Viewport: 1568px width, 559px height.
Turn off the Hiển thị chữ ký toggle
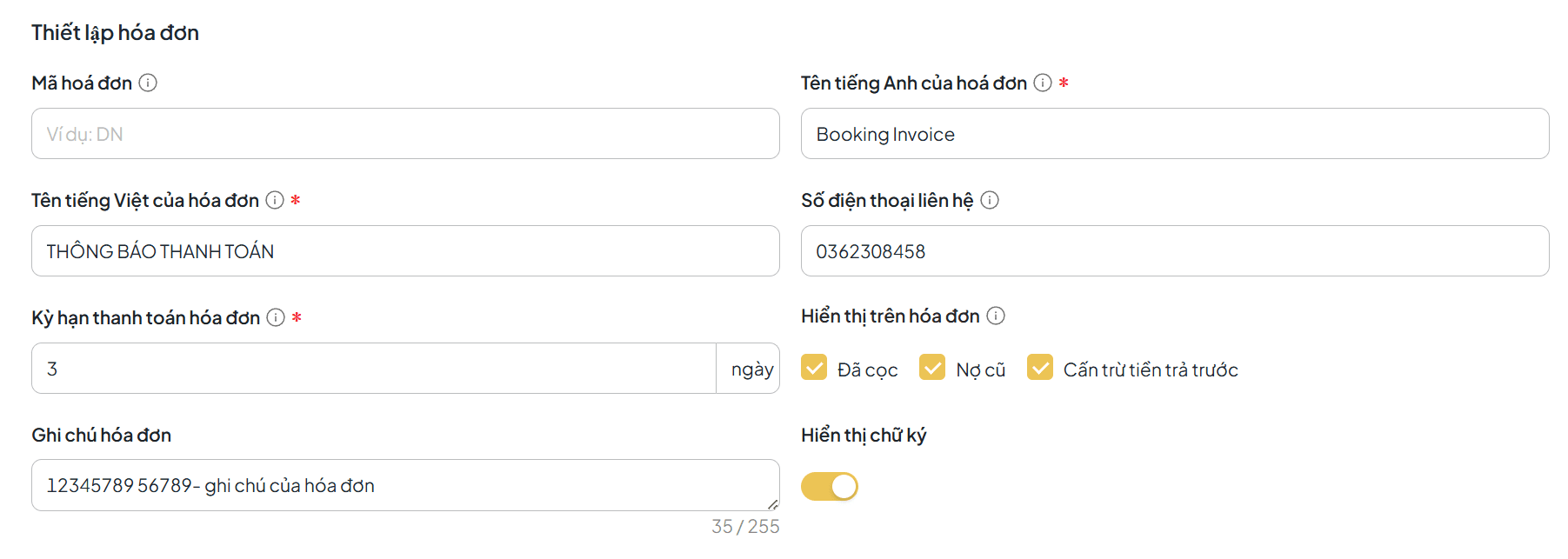click(x=830, y=486)
